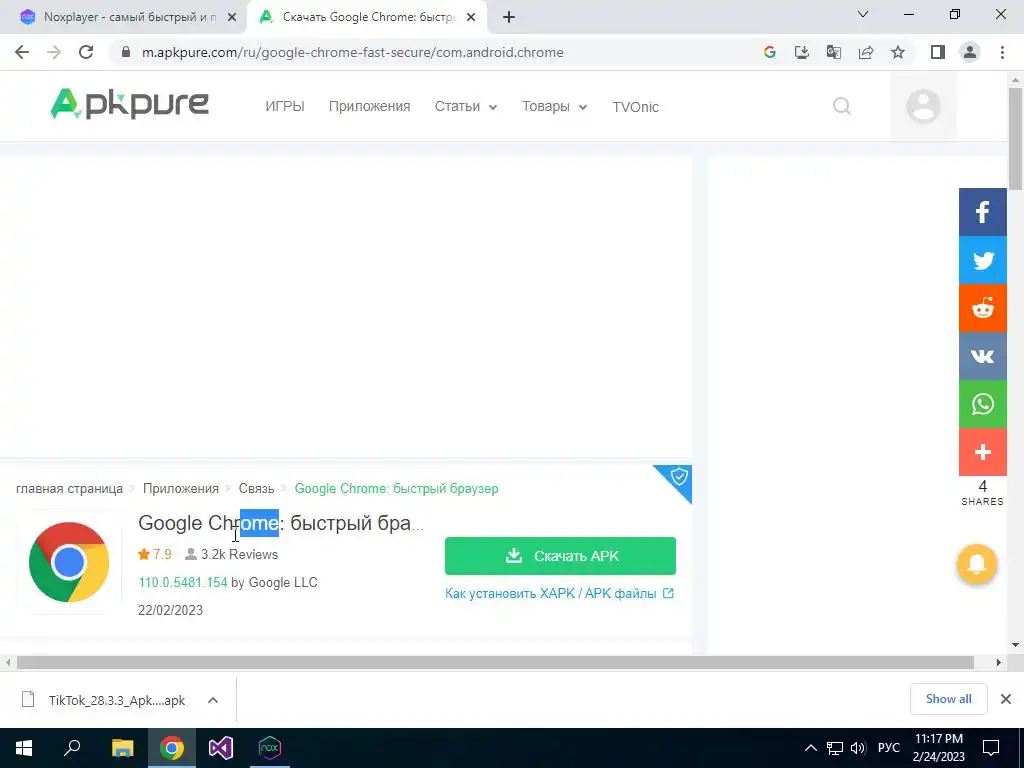
Task: Open Приложения nav menu item
Action: click(x=370, y=106)
